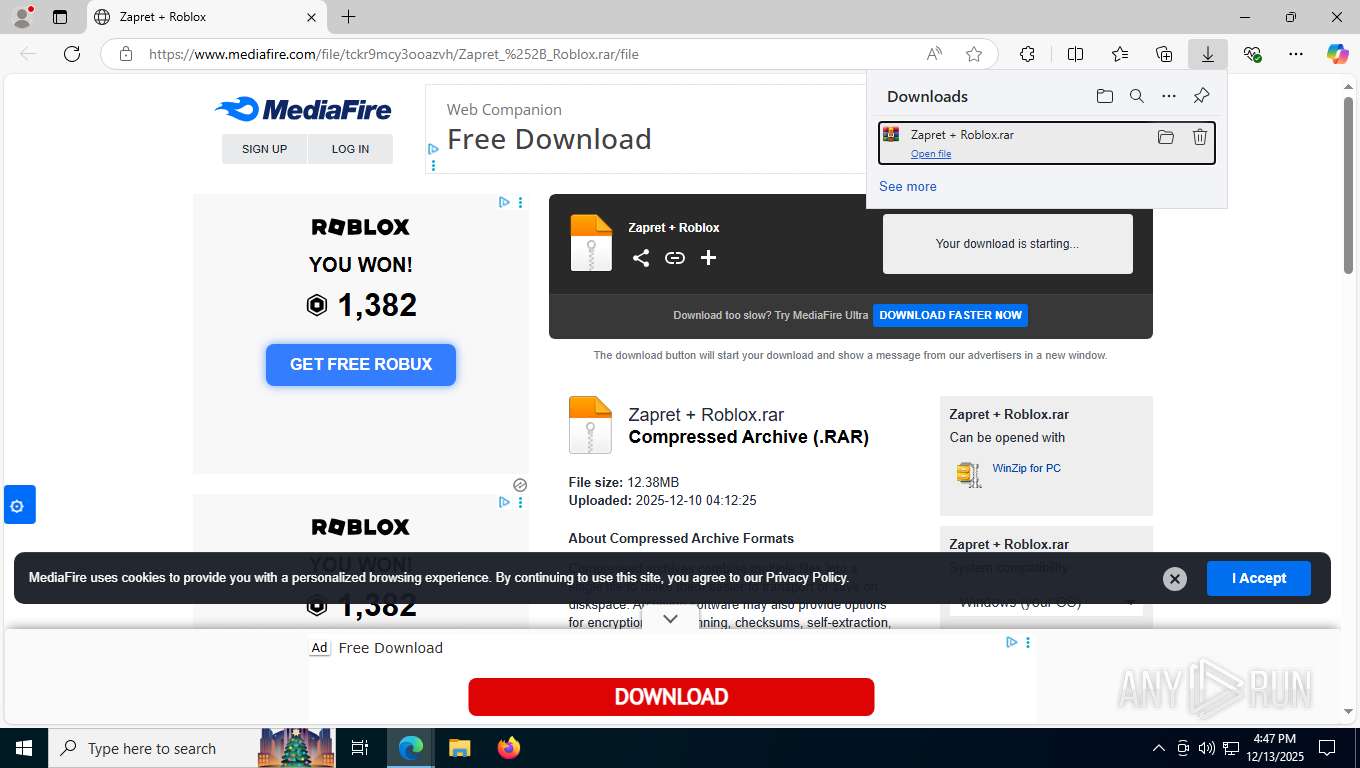Close the Zapret + Roblox tab
Viewport: 1360px width, 768px height.
pyautogui.click(x=311, y=17)
